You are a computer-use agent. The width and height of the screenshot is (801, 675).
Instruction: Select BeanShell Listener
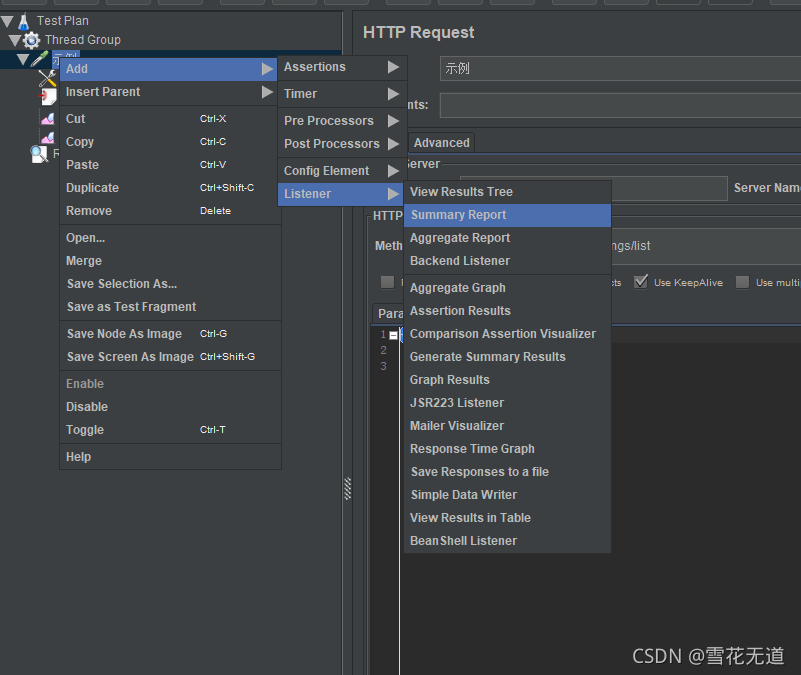[507, 541]
